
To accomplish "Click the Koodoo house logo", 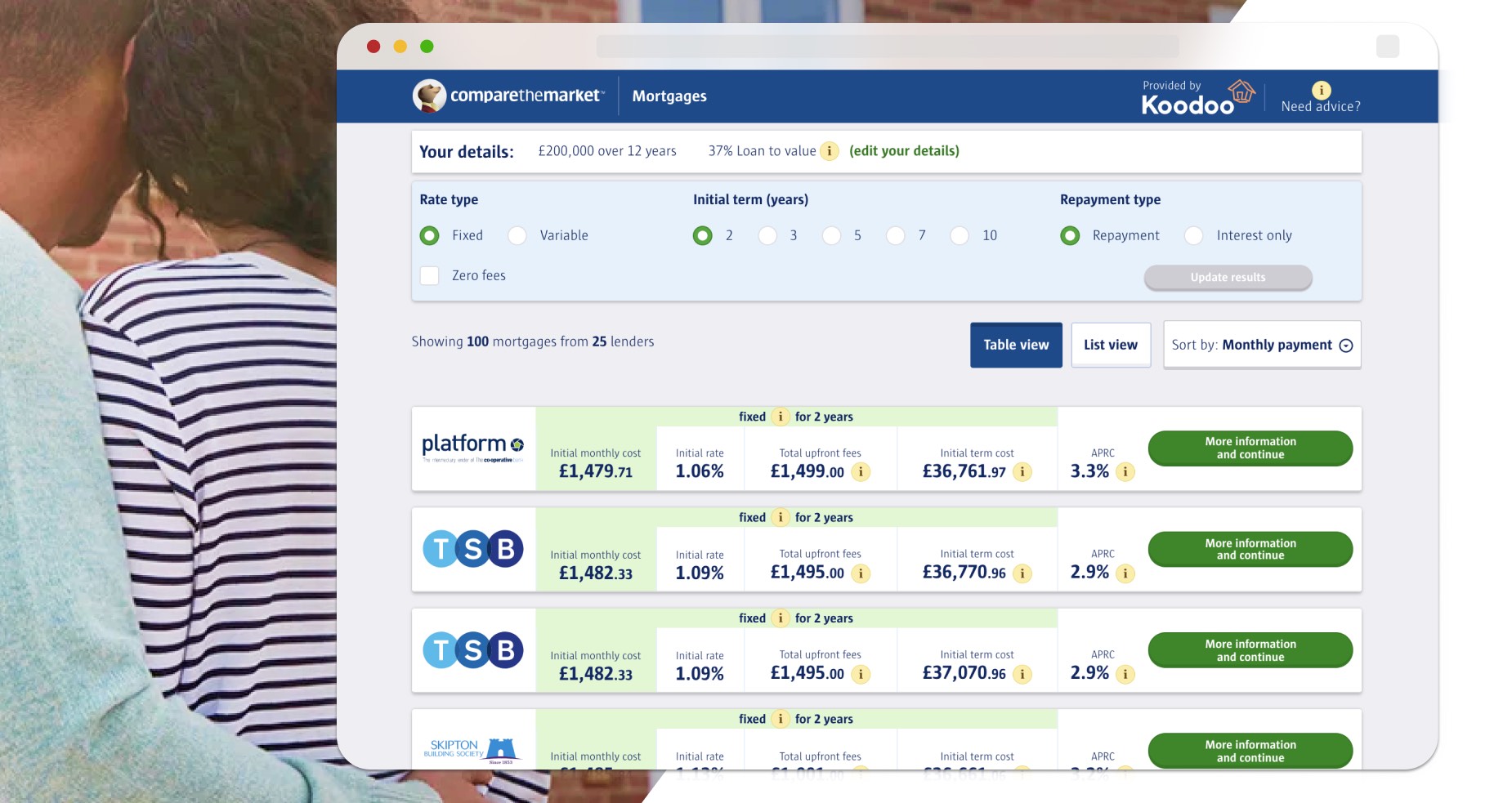I will click(x=1241, y=91).
